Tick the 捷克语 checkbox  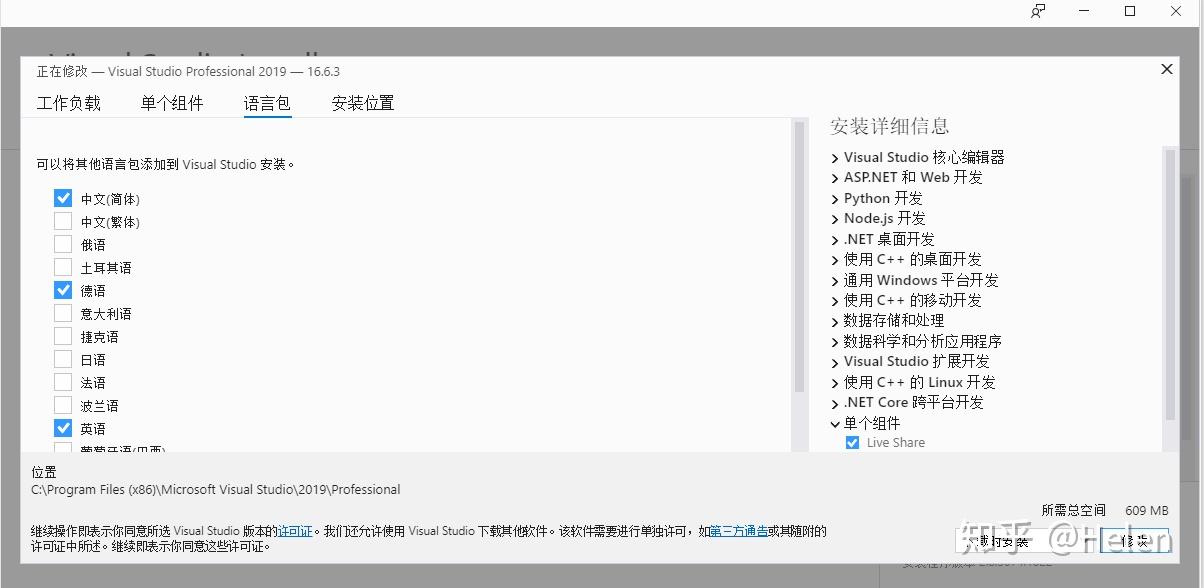pyautogui.click(x=63, y=336)
